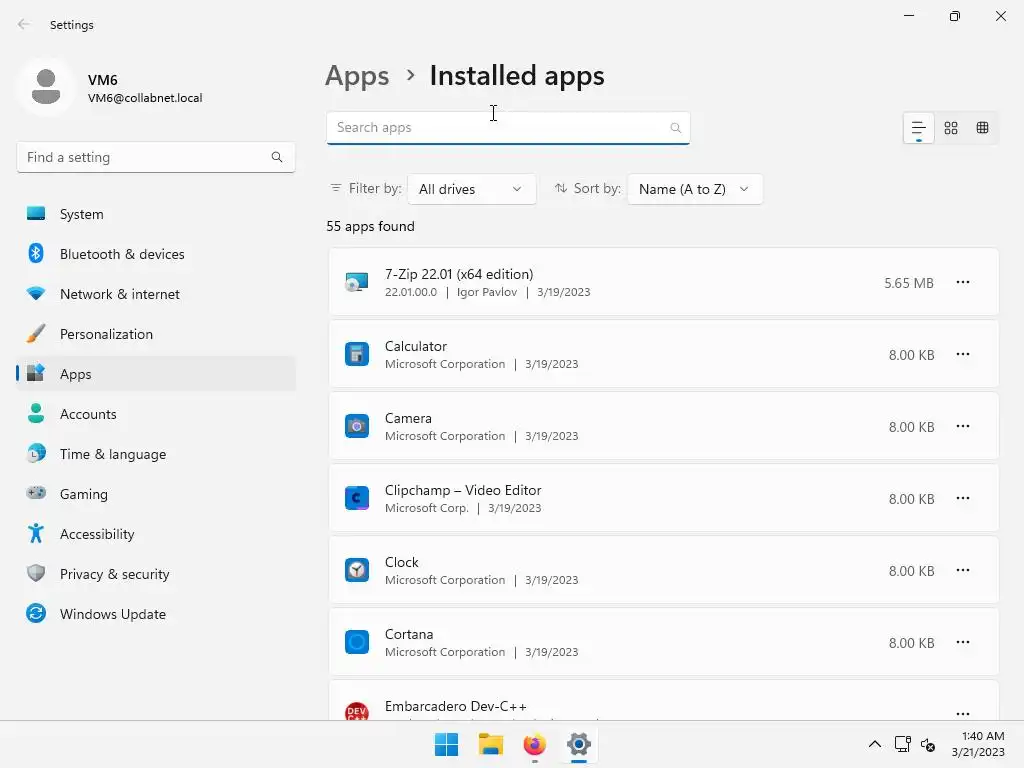Go to Windows Update section
This screenshot has width=1024, height=768.
coord(112,614)
